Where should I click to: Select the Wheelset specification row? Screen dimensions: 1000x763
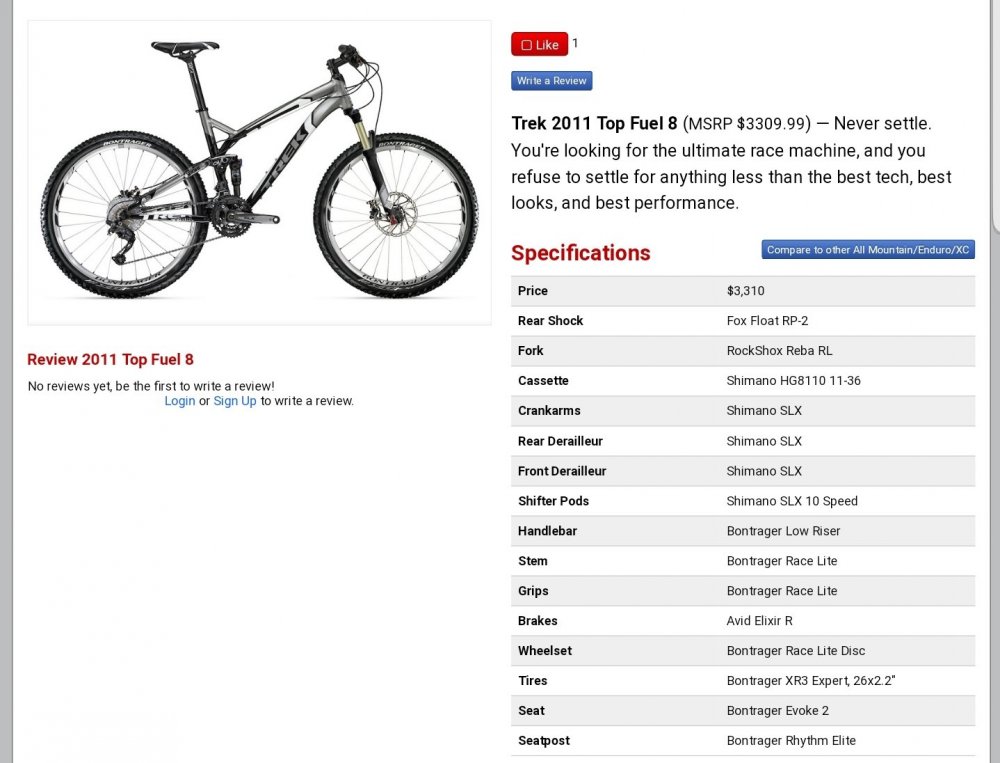[x=742, y=651]
